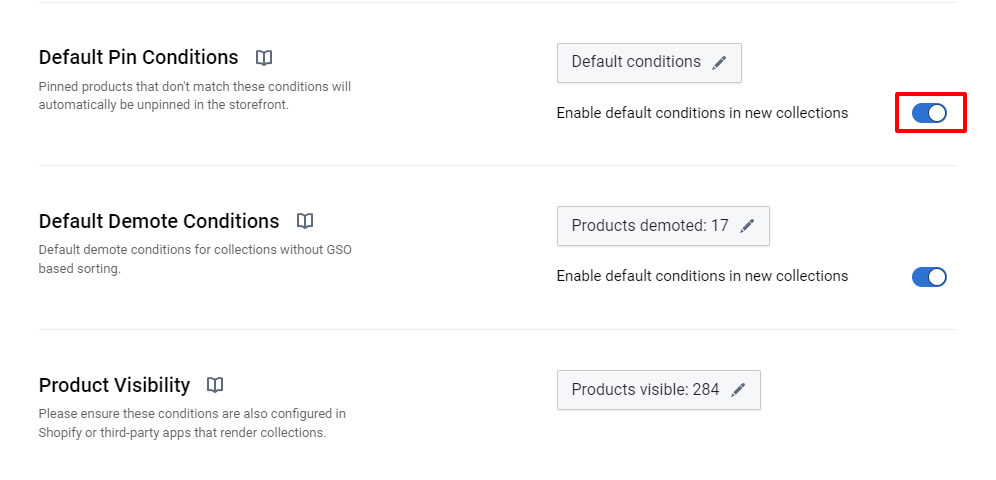996x480 pixels.
Task: Open help book icon beside Default Pin Conditions
Action: pyautogui.click(x=264, y=58)
